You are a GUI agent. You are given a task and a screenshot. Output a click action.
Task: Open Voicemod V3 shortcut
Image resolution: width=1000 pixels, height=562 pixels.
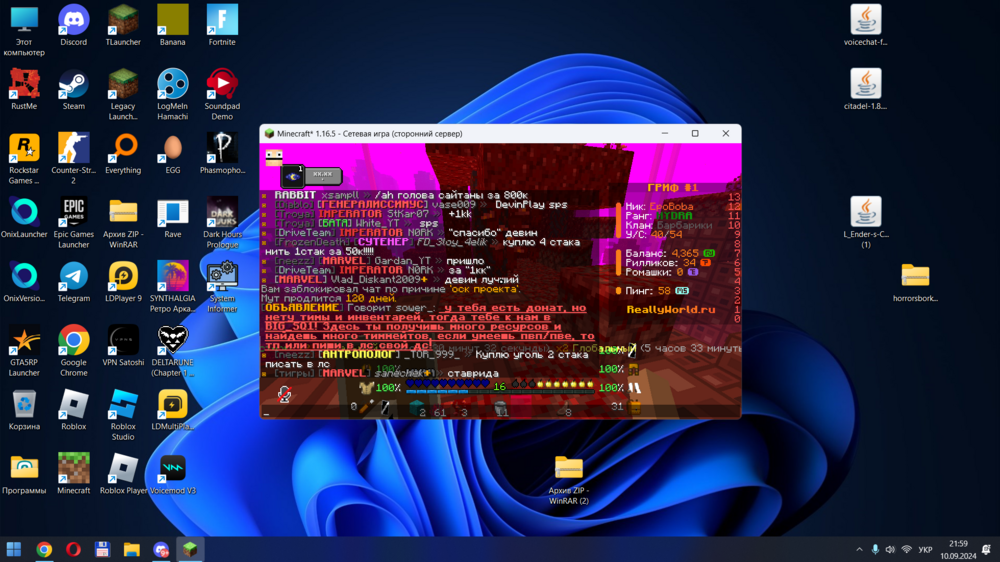[x=173, y=474]
